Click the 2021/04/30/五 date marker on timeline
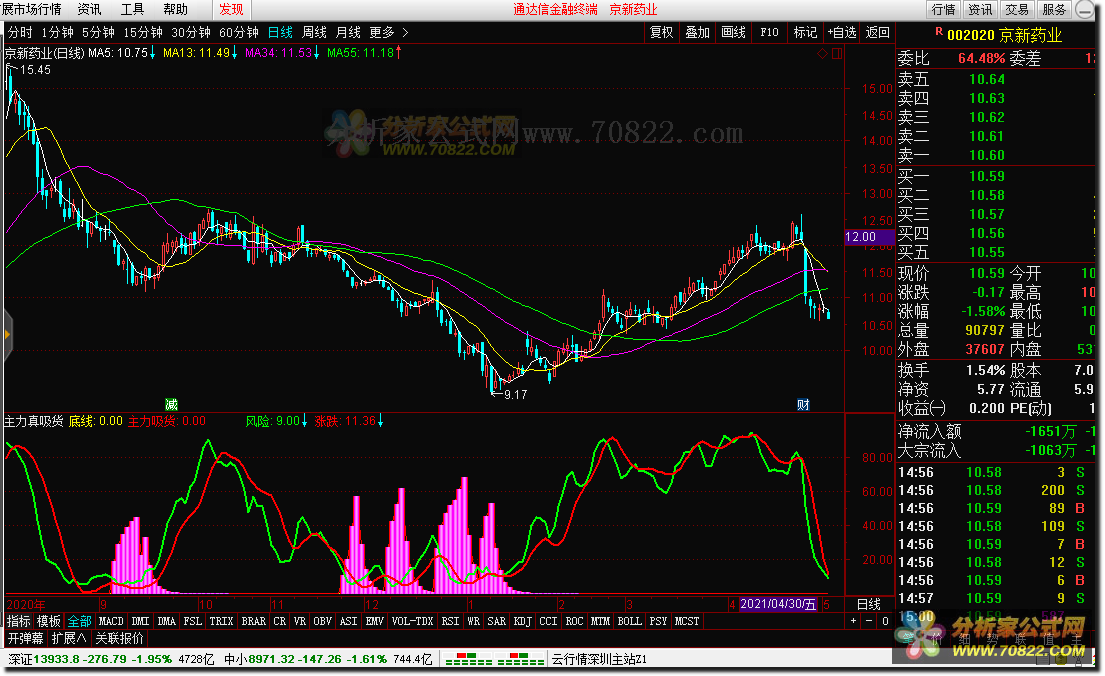Viewport: 1105px width, 676px height. coord(779,604)
